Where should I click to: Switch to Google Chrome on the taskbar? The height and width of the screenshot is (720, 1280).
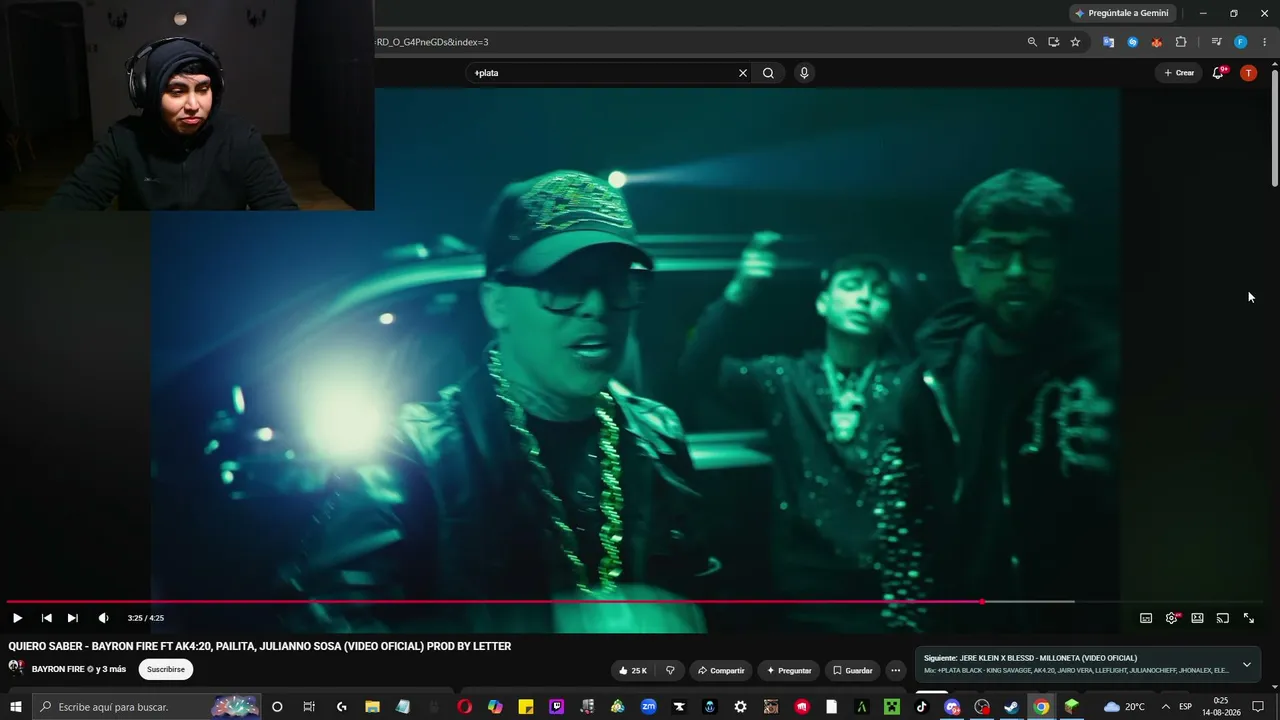(x=1041, y=707)
